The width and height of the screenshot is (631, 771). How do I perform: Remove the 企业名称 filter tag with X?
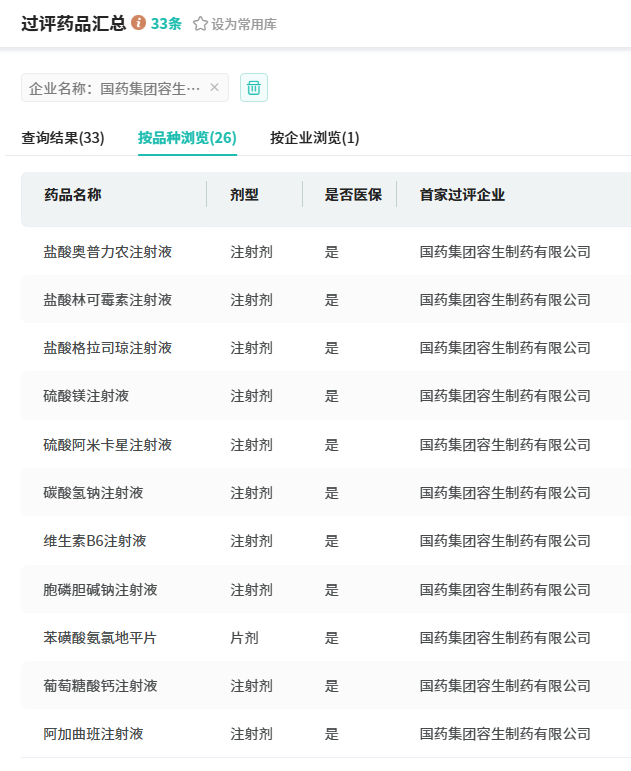[214, 87]
